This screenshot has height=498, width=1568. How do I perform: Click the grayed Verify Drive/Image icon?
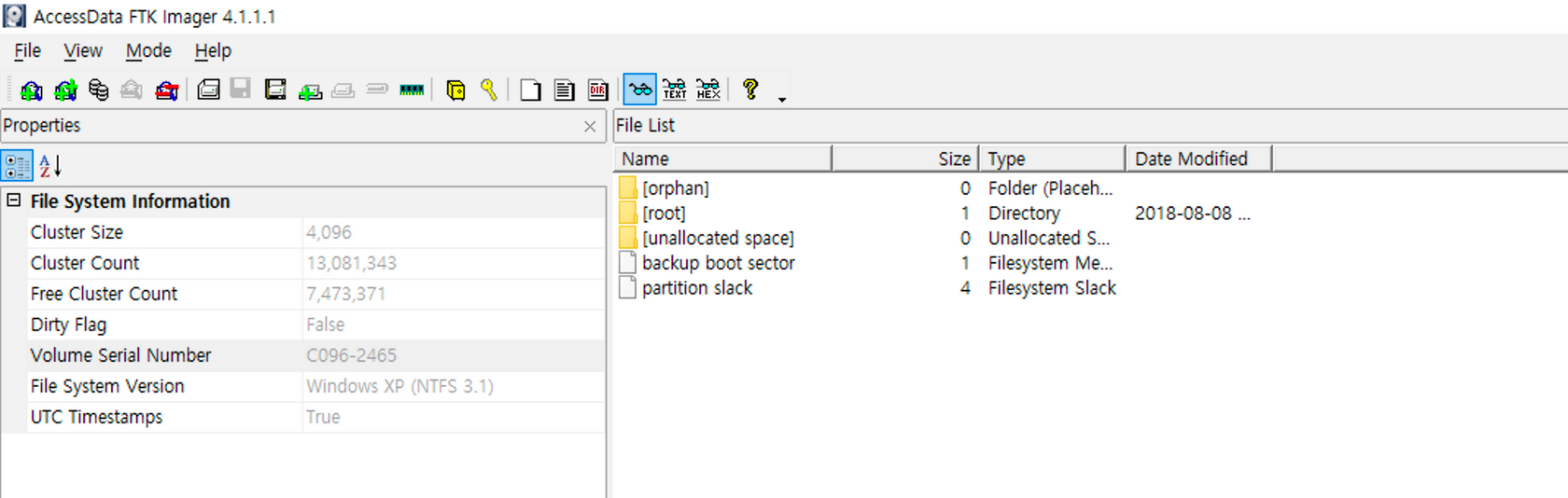click(377, 90)
